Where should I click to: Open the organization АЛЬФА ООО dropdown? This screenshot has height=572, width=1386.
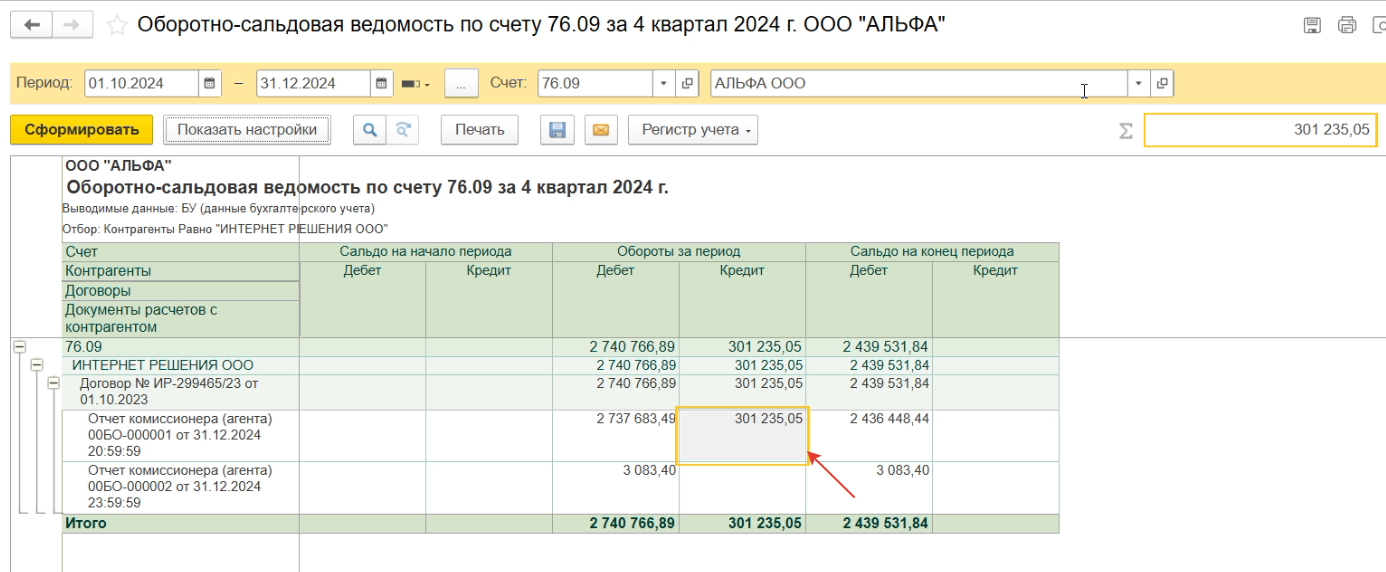point(1139,84)
